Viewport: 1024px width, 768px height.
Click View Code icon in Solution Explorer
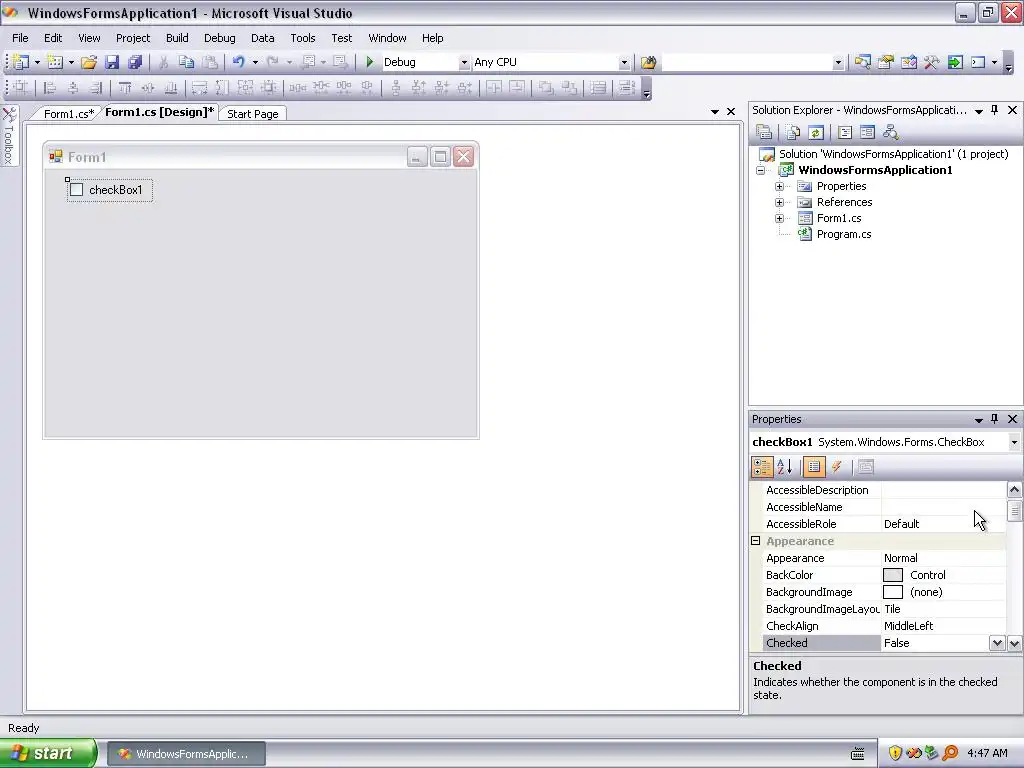(844, 133)
